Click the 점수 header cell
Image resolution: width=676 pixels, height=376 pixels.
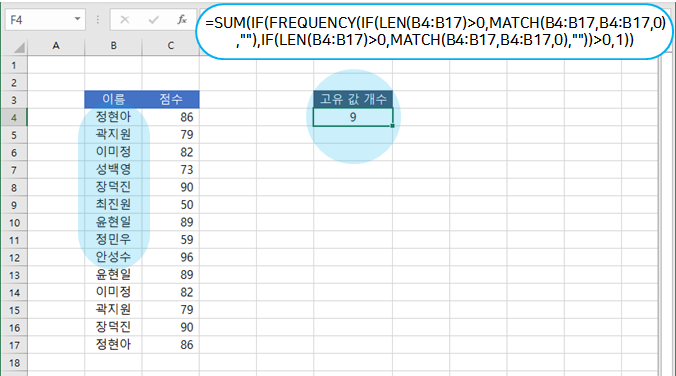[x=171, y=99]
